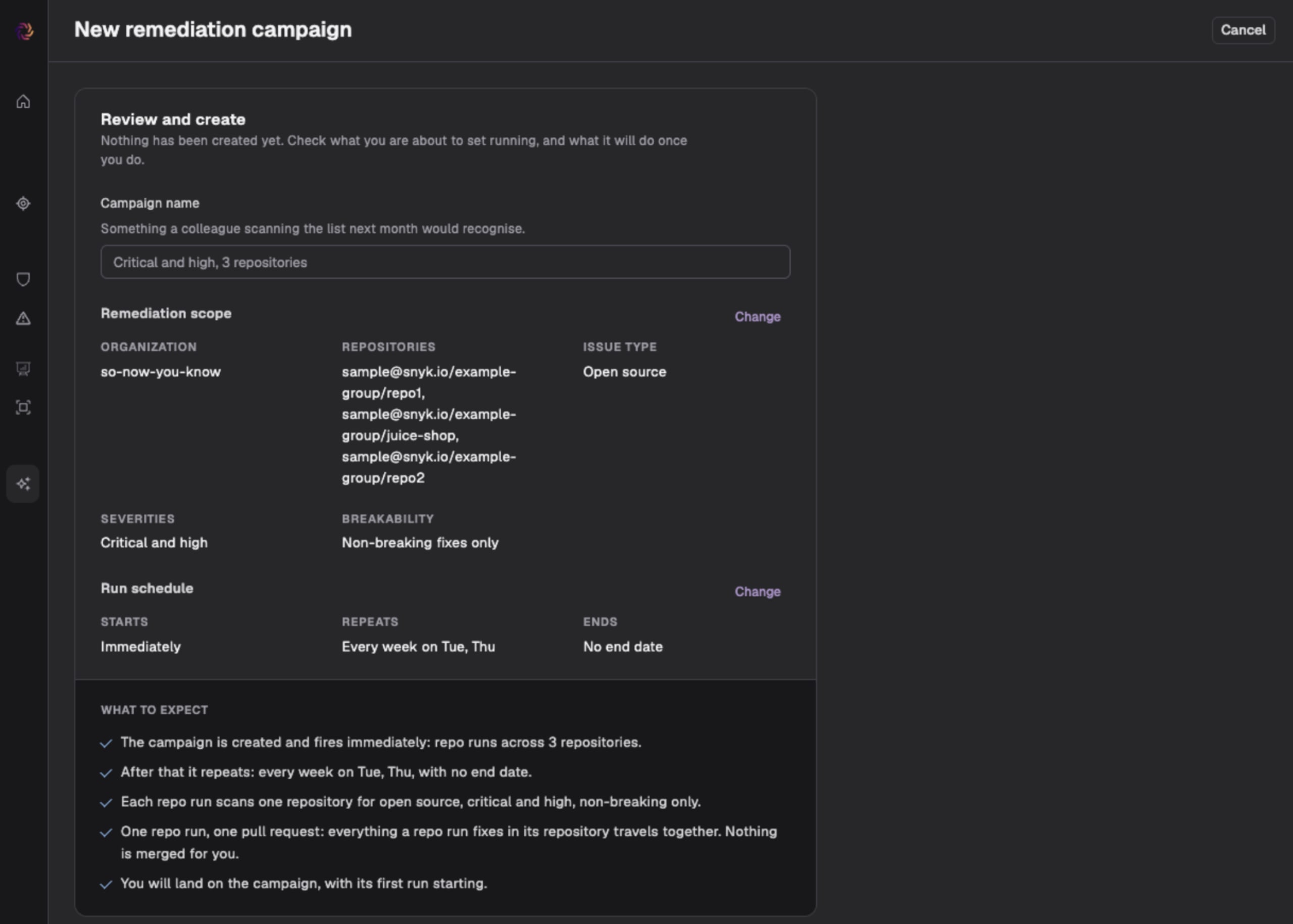Screen dimensions: 1293x924
Task: Open the scan frame sidebar icon
Action: coord(23,407)
